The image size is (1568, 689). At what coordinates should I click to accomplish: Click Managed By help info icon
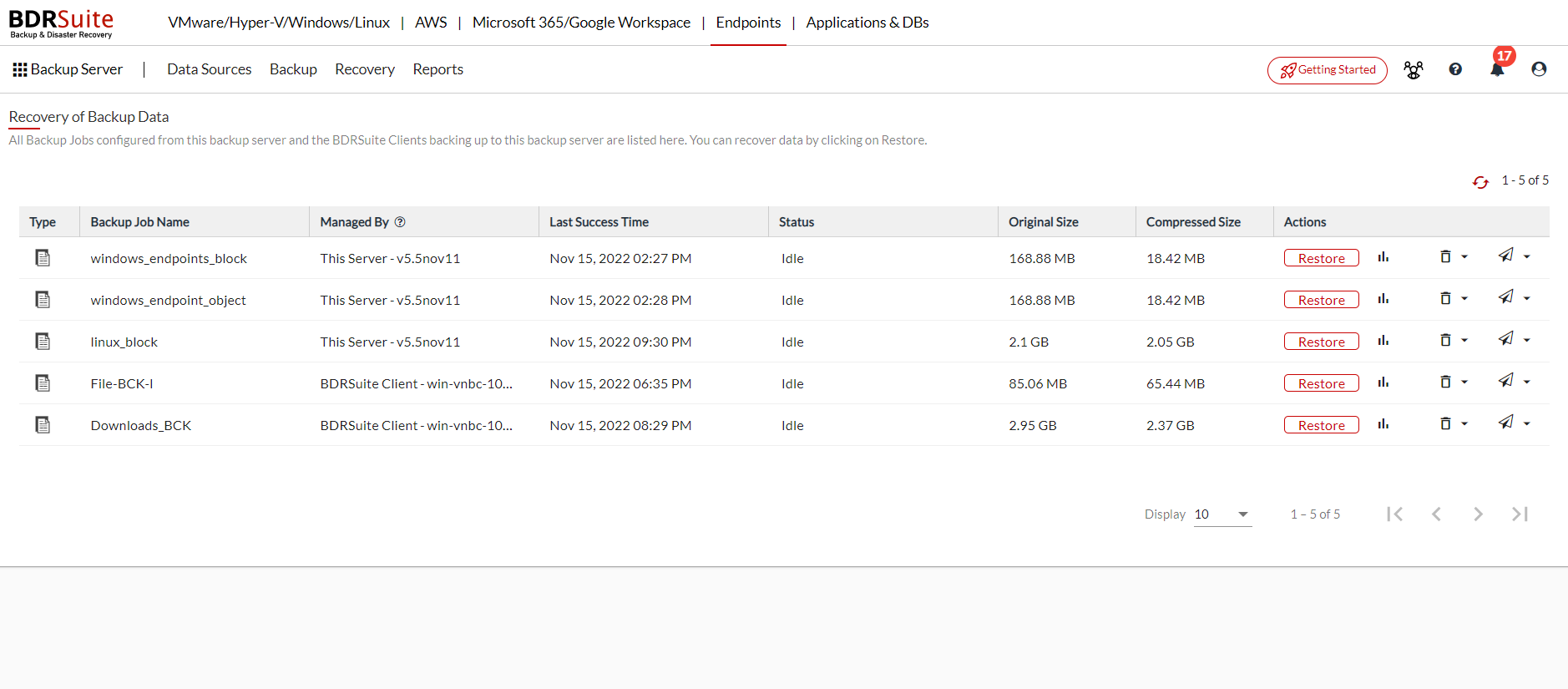click(x=400, y=222)
